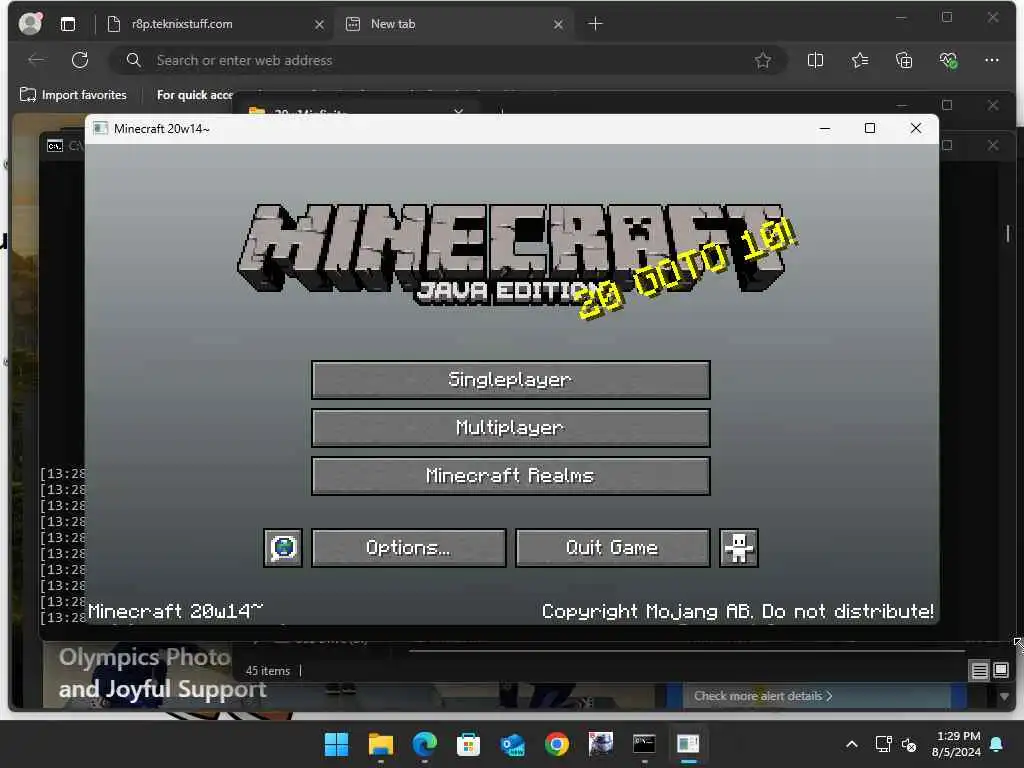The image size is (1024, 768).
Task: Quit Game from Minecraft menu
Action: pyautogui.click(x=613, y=548)
